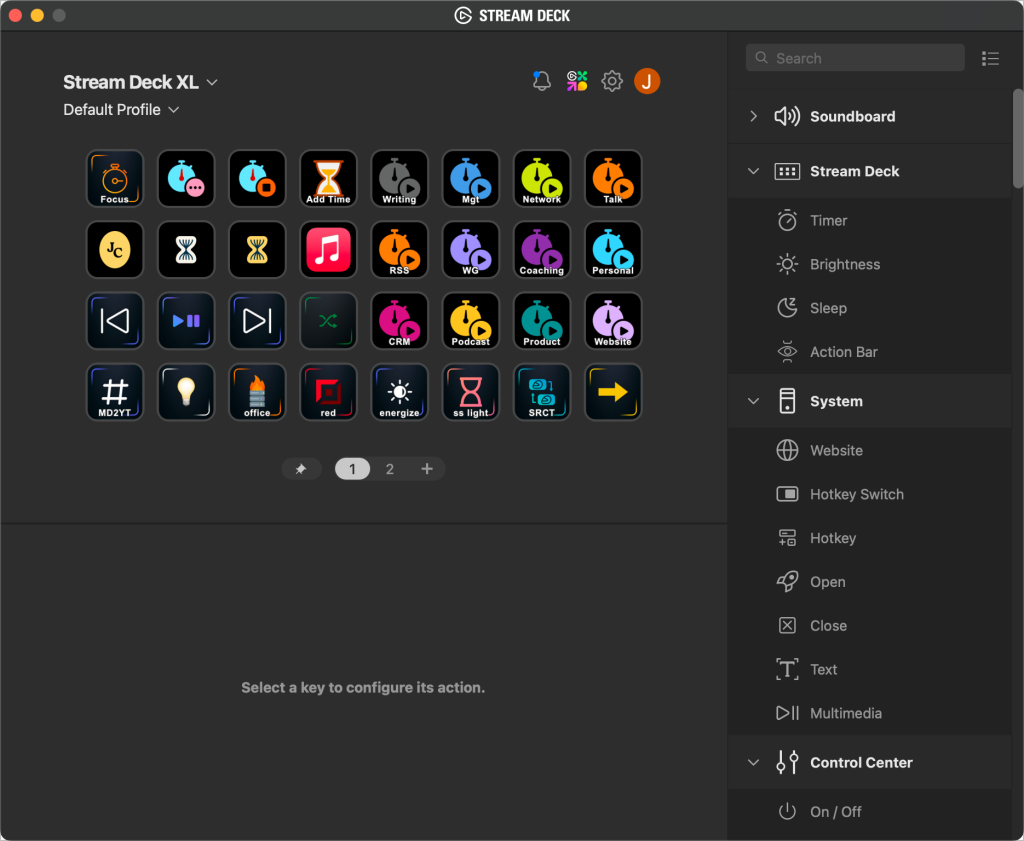Open the notifications bell icon
The image size is (1024, 841).
pos(542,82)
